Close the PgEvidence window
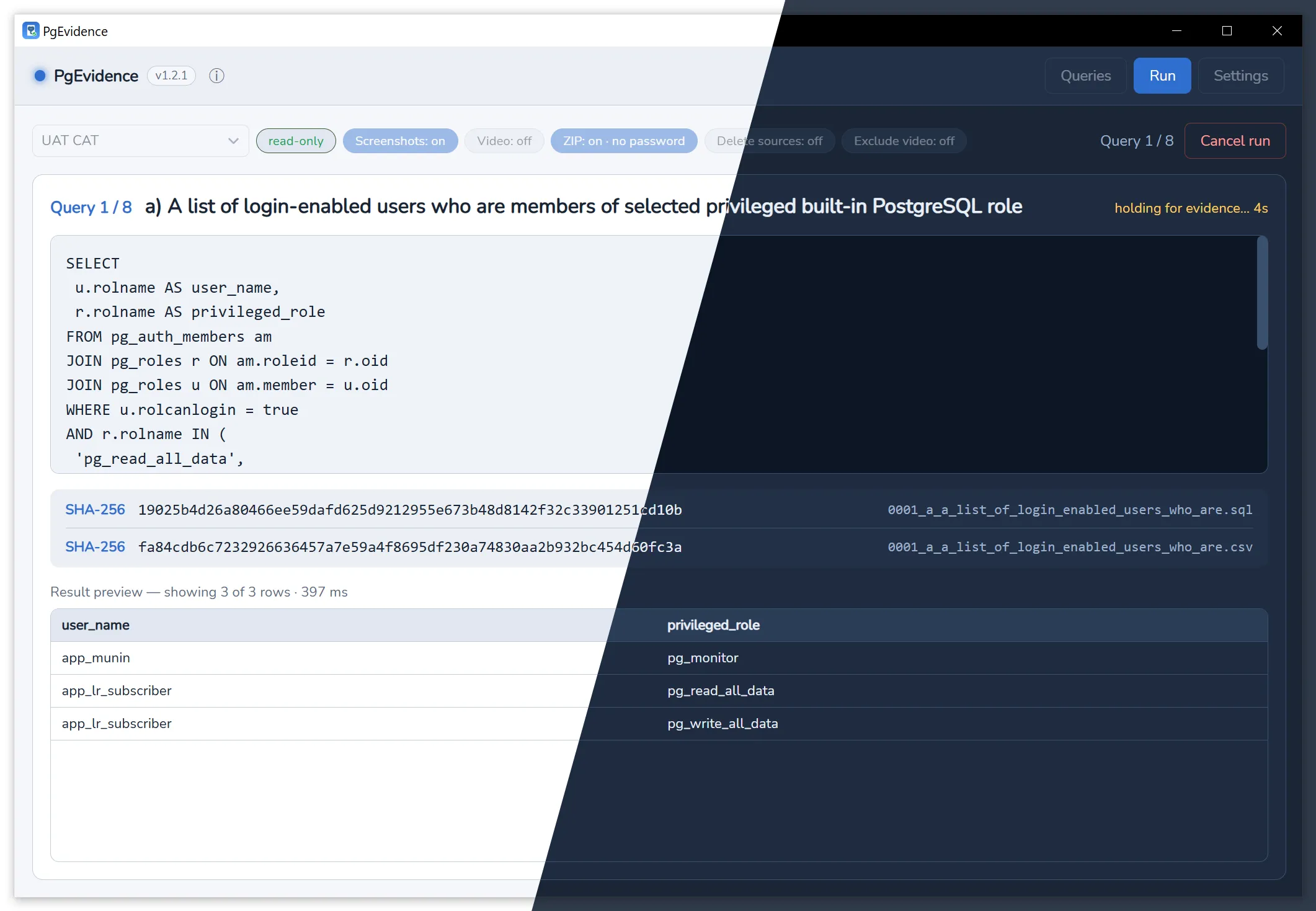Screen dimensions: 1316x911 coord(1277,30)
